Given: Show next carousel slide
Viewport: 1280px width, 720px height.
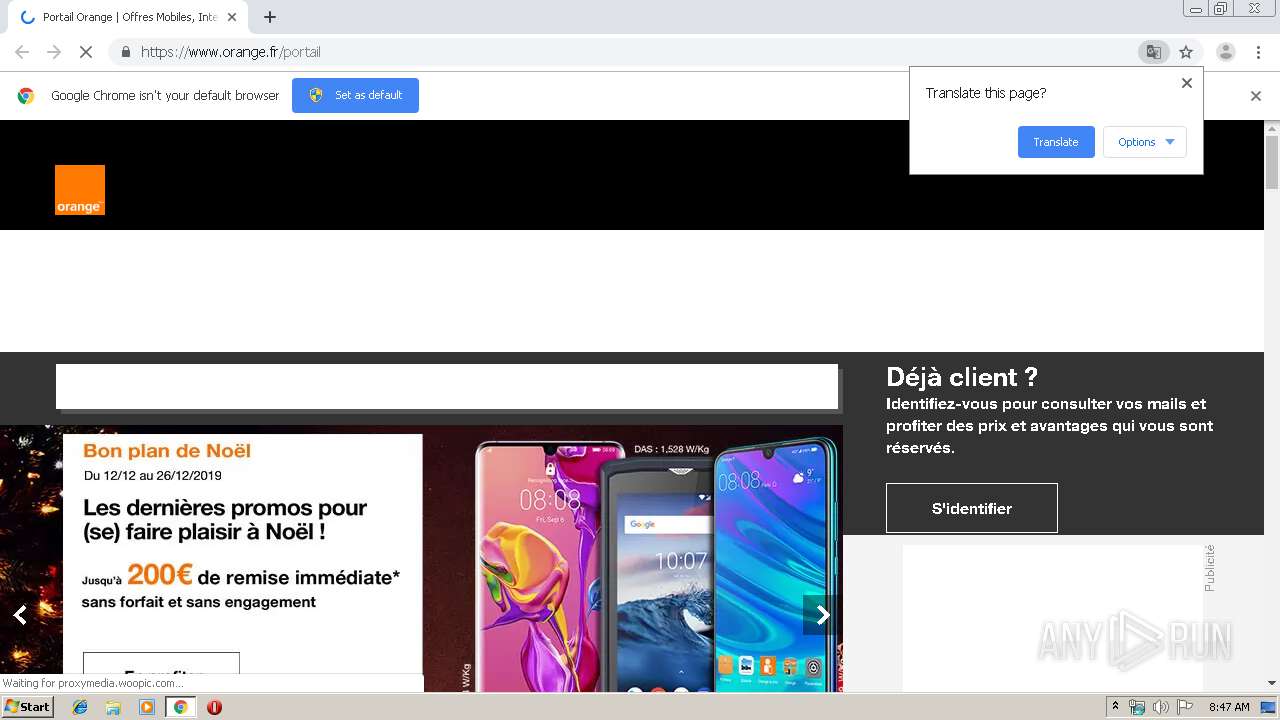Looking at the screenshot, I should coord(822,615).
